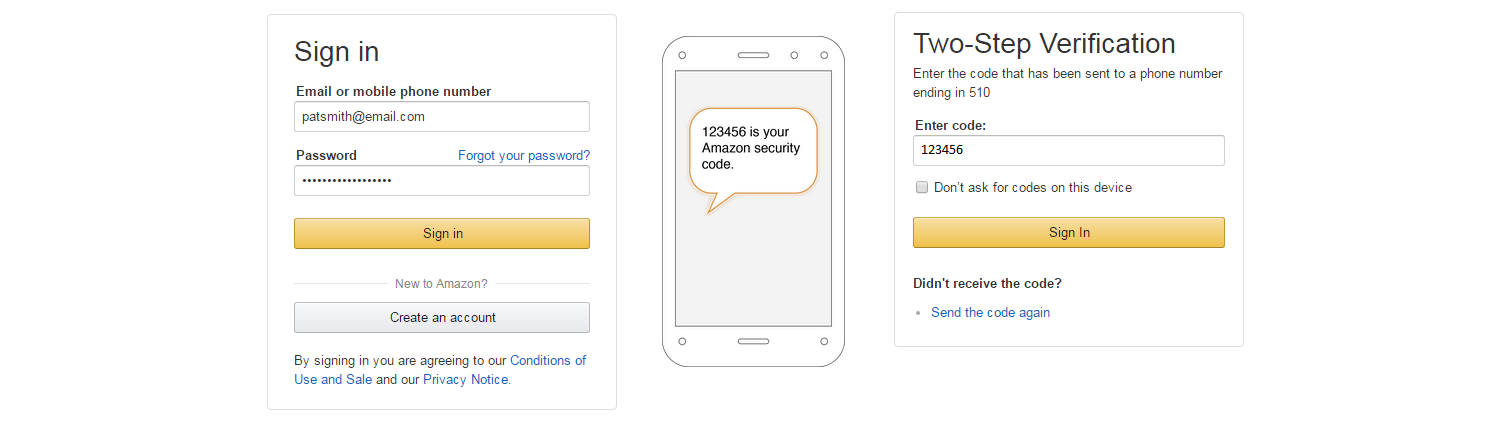This screenshot has height=431, width=1512.
Task: Tap the phone's top speaker slot
Action: (753, 55)
